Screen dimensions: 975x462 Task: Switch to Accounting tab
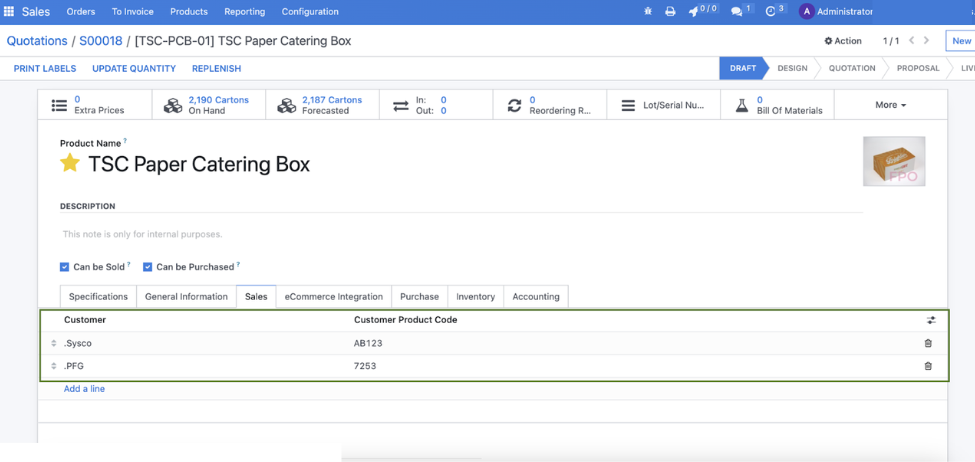pyautogui.click(x=536, y=297)
